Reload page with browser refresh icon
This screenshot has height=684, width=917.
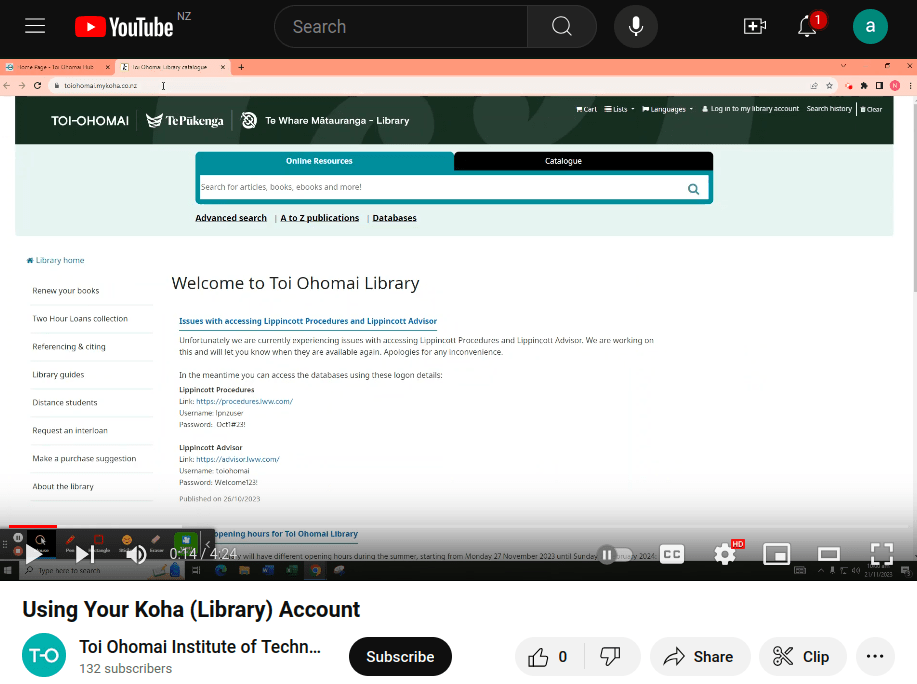click(37, 85)
